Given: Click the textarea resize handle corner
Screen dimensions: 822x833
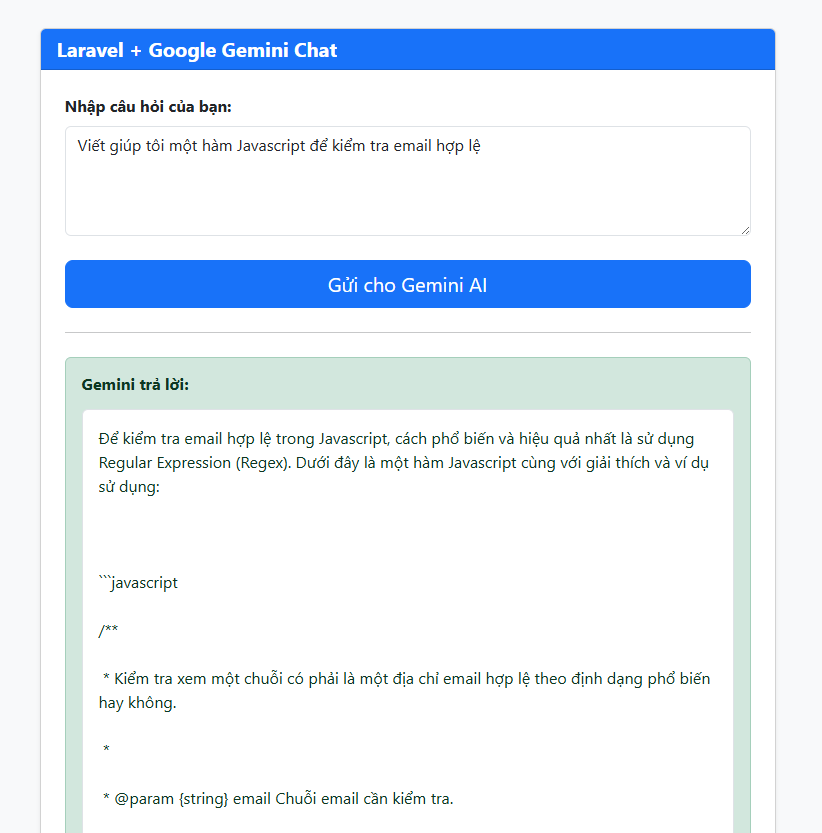Looking at the screenshot, I should [744, 230].
